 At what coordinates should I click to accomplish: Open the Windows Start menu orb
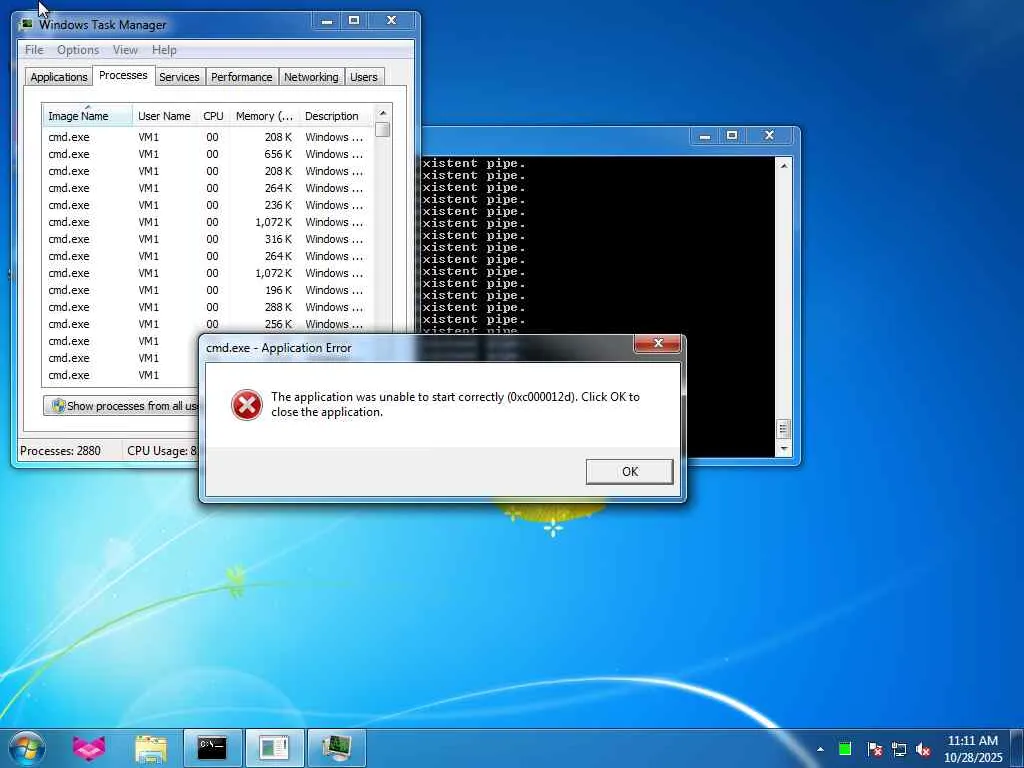[27, 748]
